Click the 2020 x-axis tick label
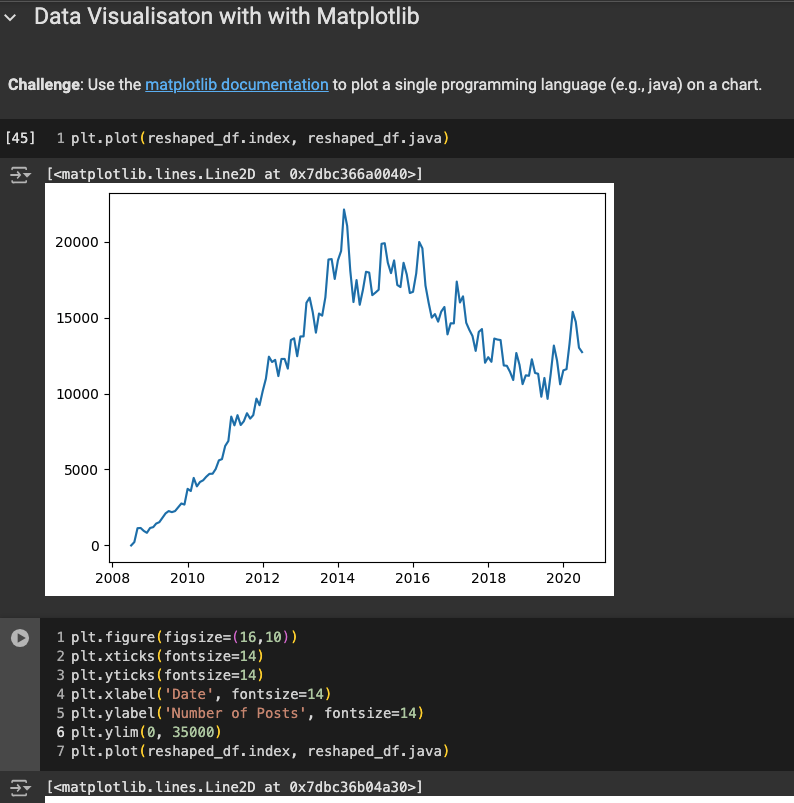 point(563,578)
